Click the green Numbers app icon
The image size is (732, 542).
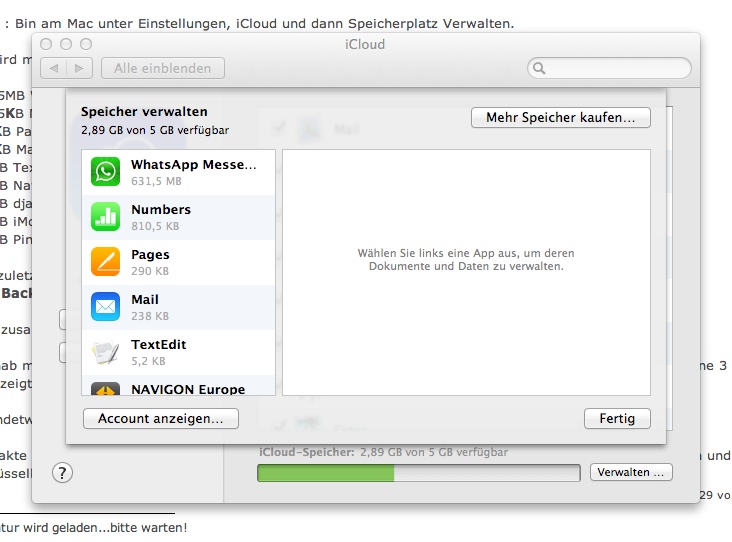click(x=105, y=217)
